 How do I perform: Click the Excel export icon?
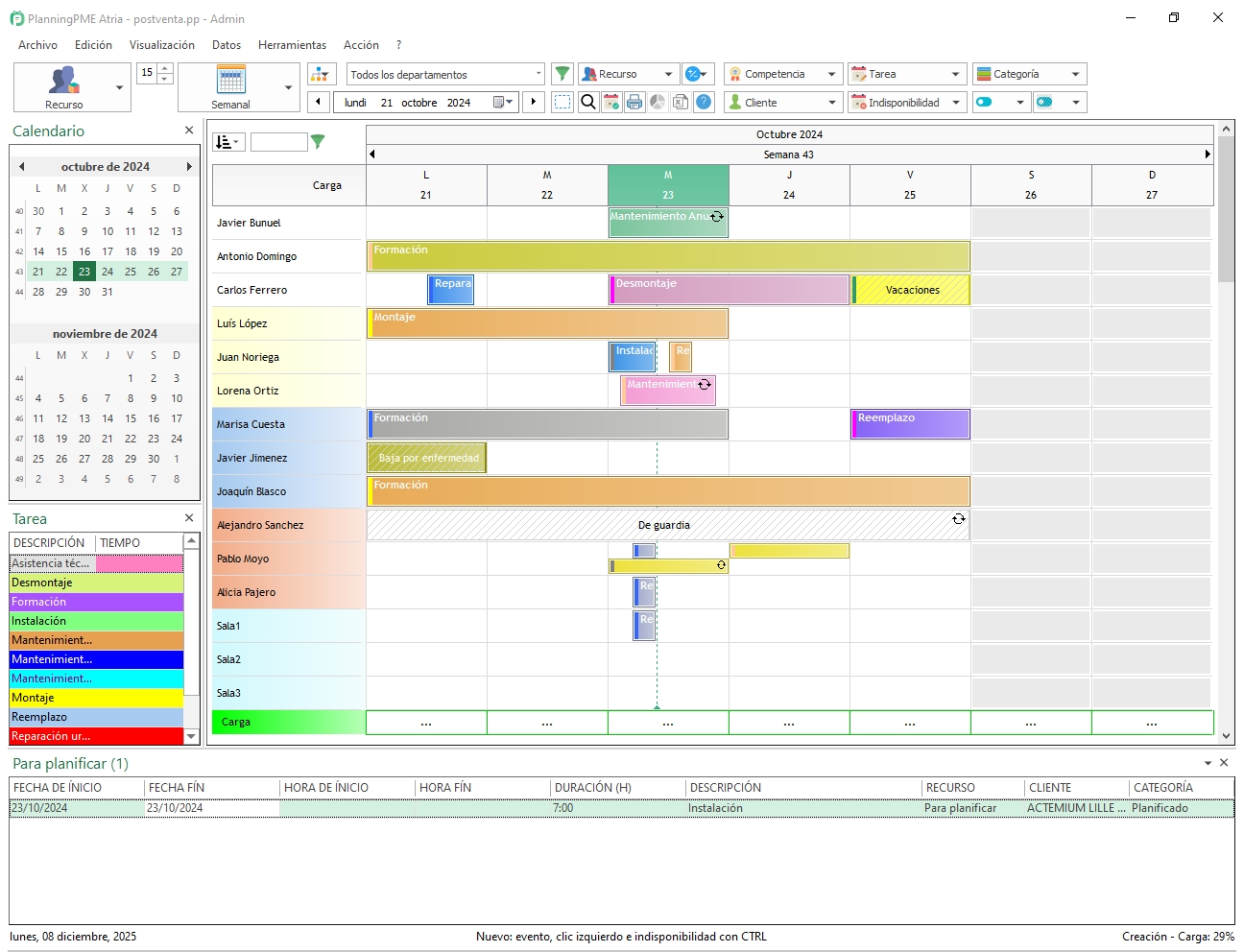(x=681, y=102)
